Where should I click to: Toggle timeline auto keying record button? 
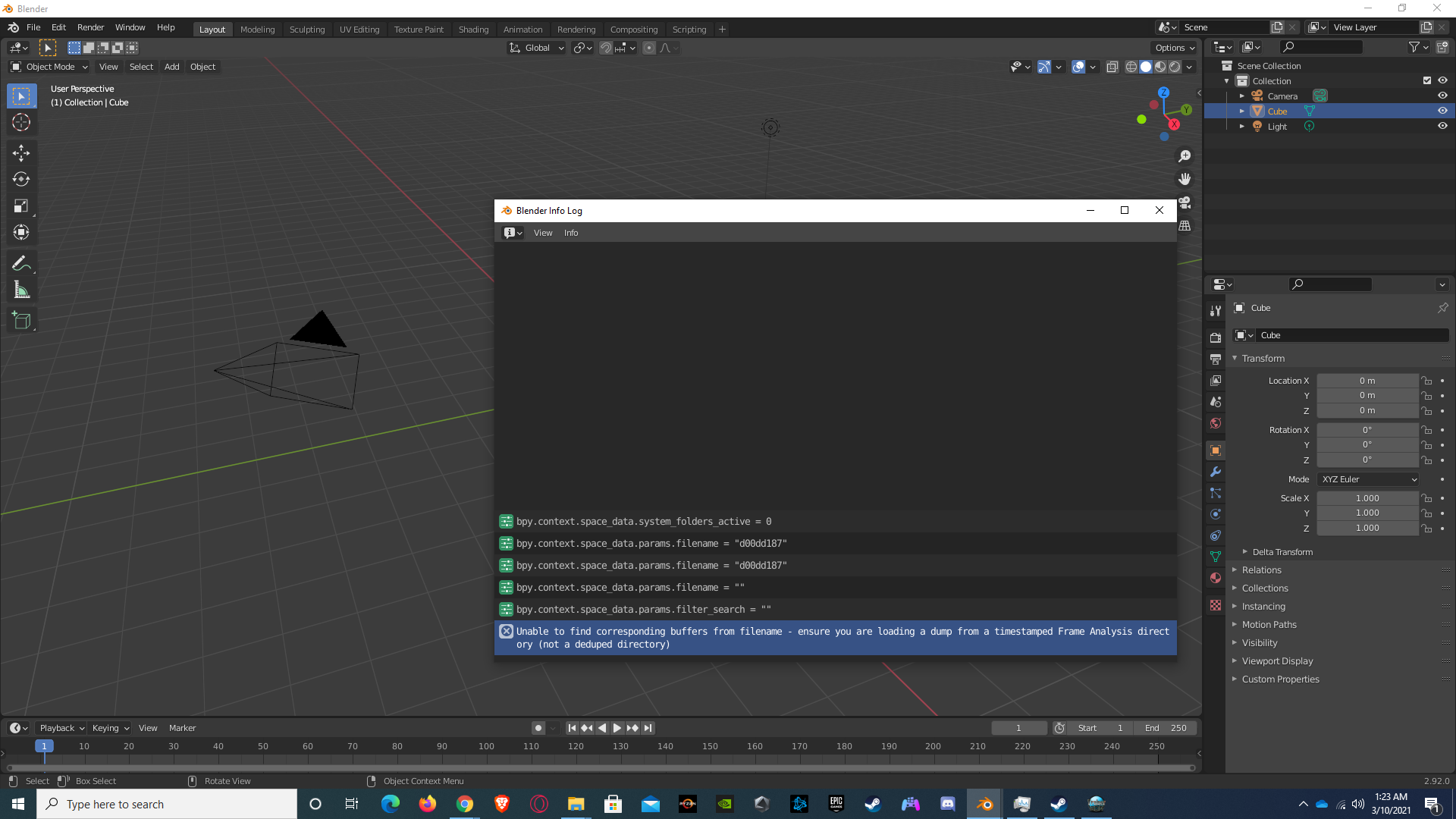click(538, 728)
